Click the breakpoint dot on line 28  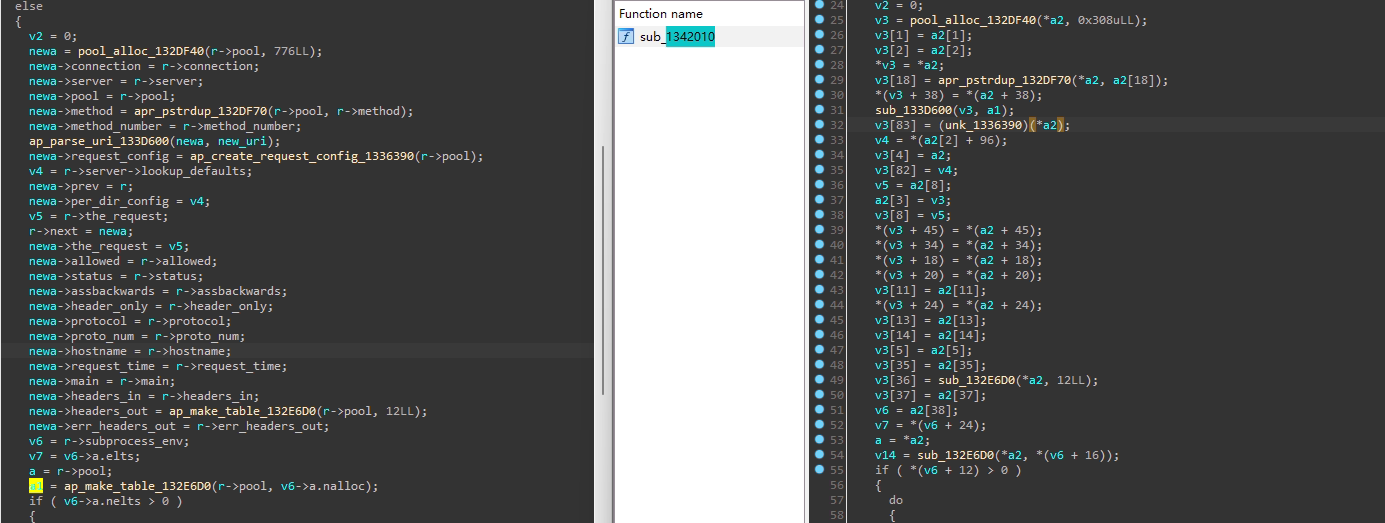(819, 65)
